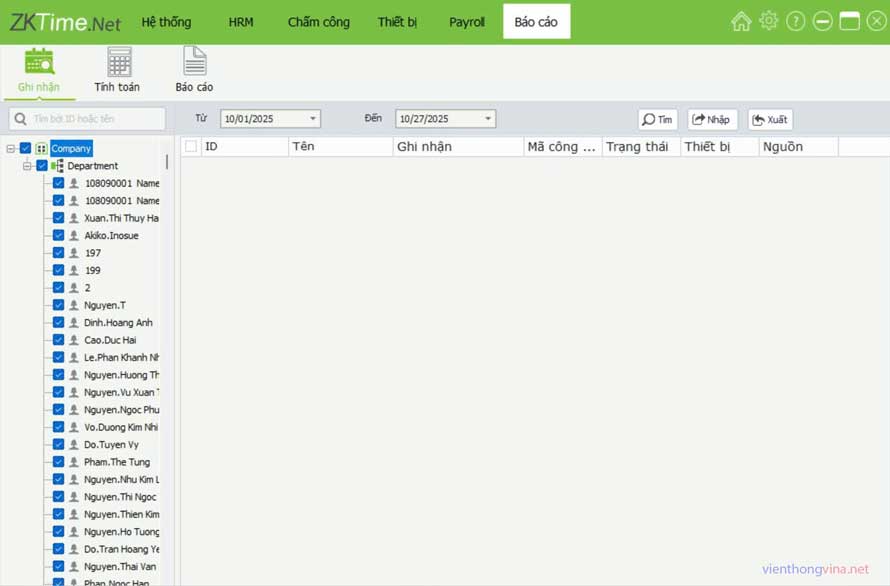Screen dimensions: 890x586
Task: Toggle the Akiko.Inosue employee checkbox
Action: pyautogui.click(x=58, y=236)
